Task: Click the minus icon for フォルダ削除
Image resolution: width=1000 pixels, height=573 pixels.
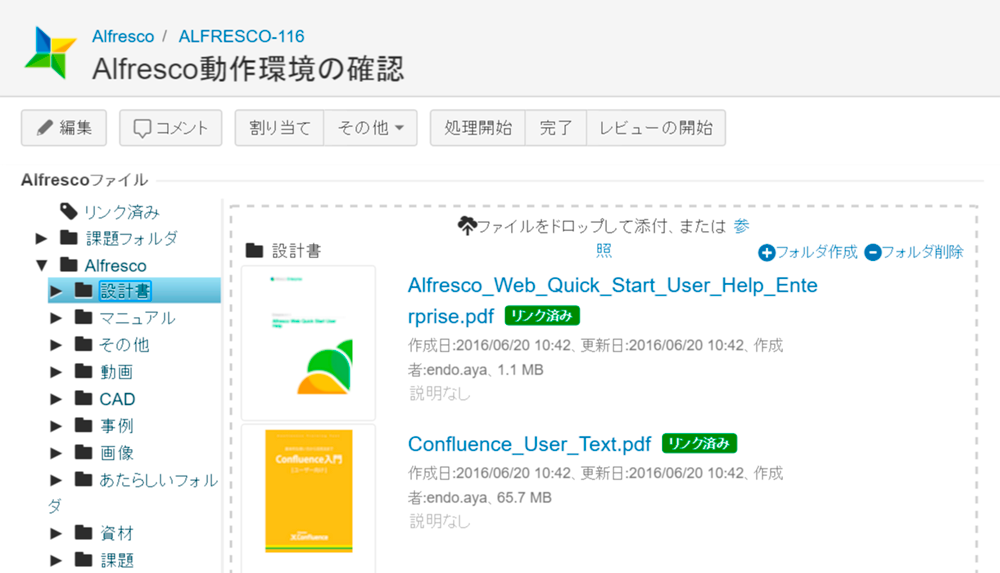Action: 872,253
